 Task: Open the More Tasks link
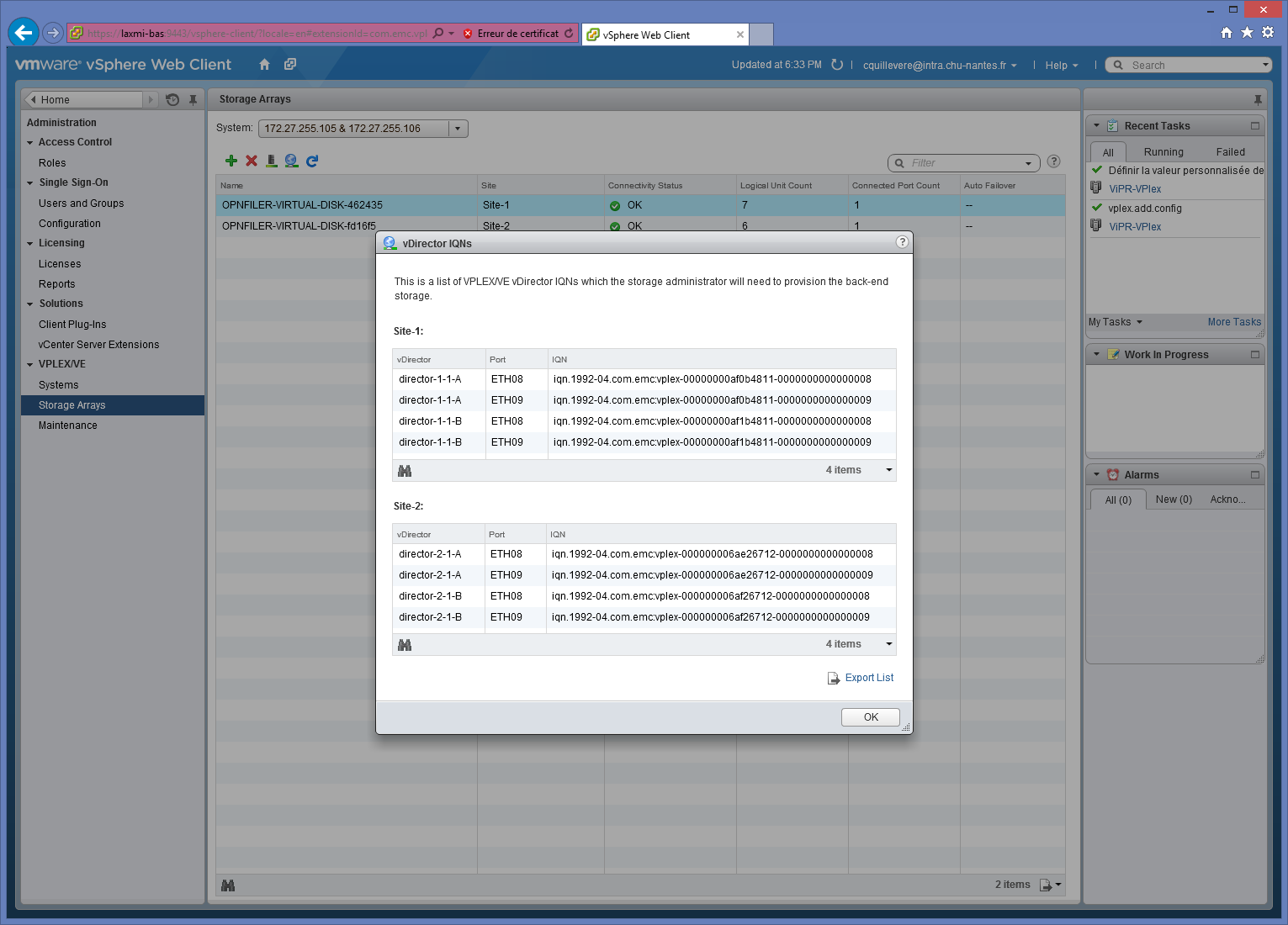pos(1234,322)
